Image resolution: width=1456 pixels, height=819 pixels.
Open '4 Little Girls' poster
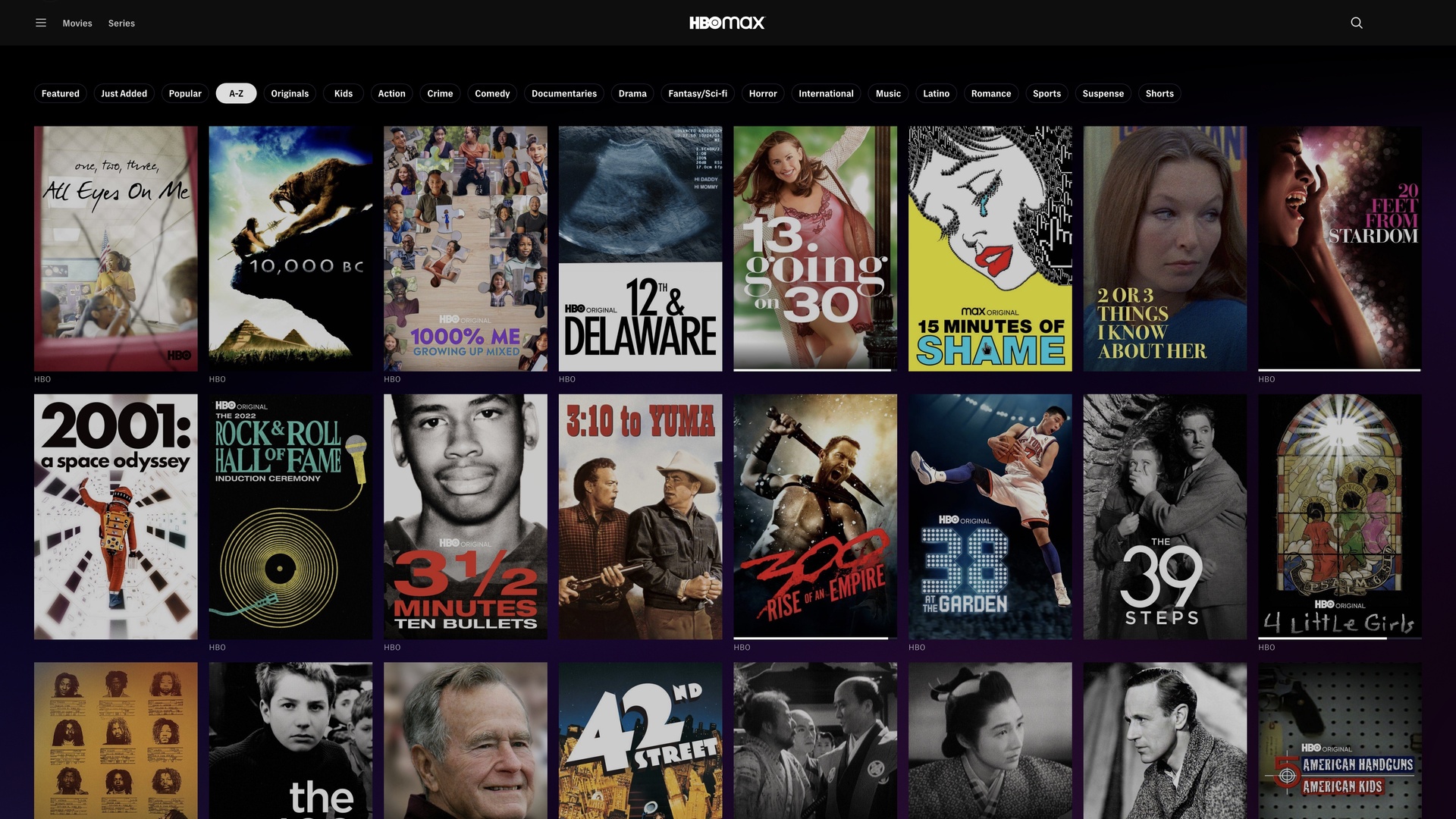coord(1340,516)
